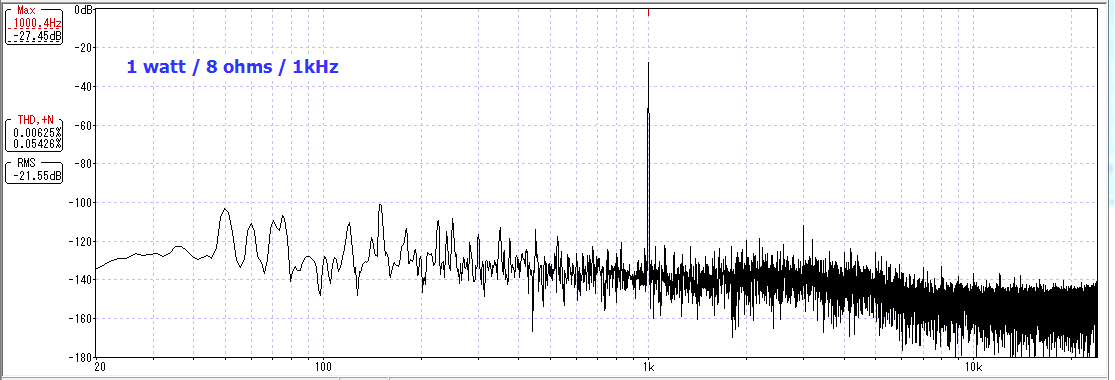
Task: Click the 100 frequency axis label
Action: coord(323,367)
